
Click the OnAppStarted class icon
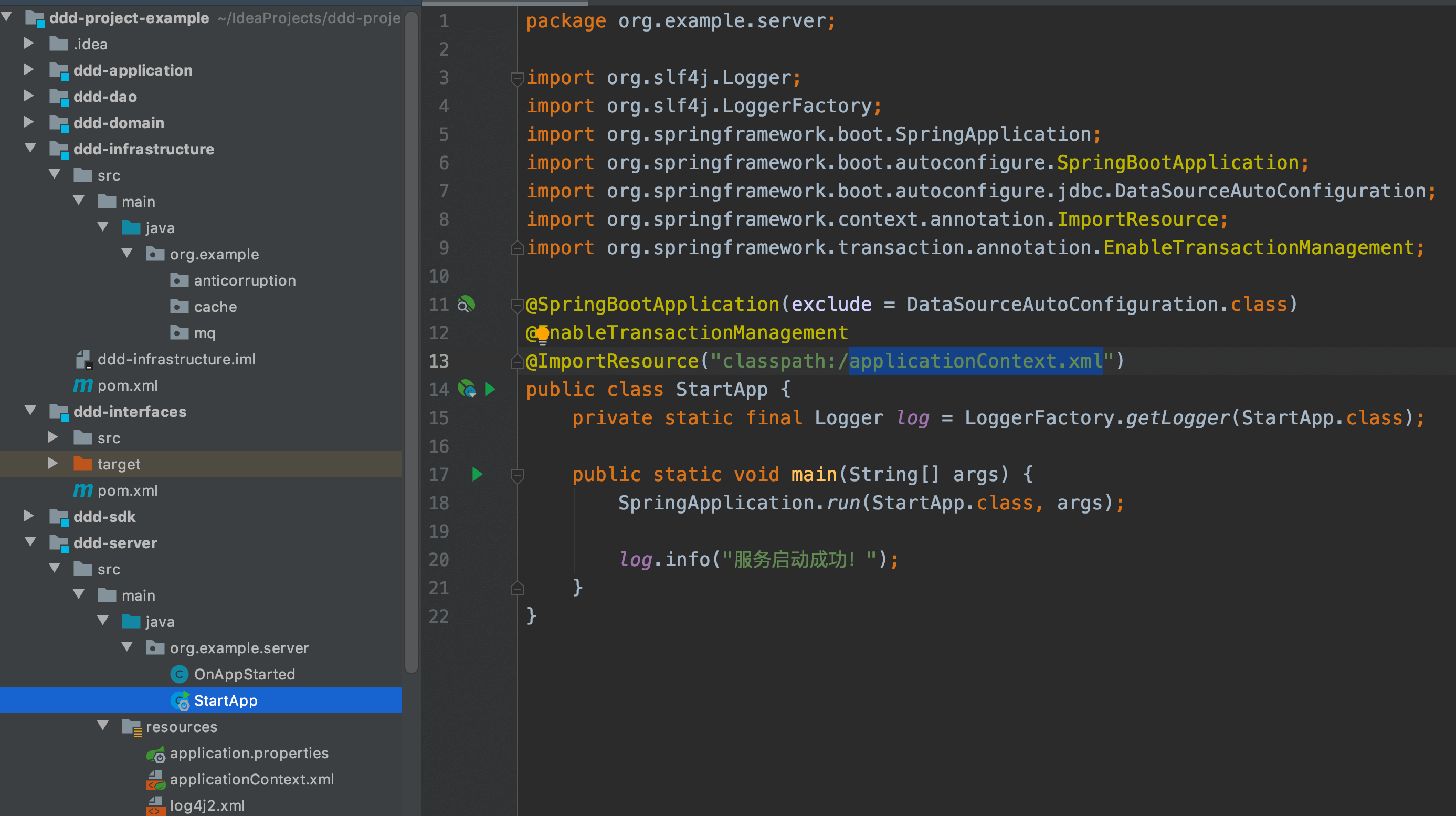click(x=179, y=674)
